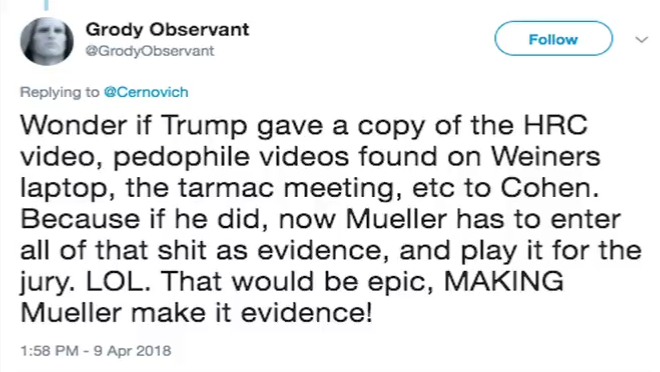Click the word 'evidence,' in the fifth line
660x372 pixels.
click(x=324, y=250)
